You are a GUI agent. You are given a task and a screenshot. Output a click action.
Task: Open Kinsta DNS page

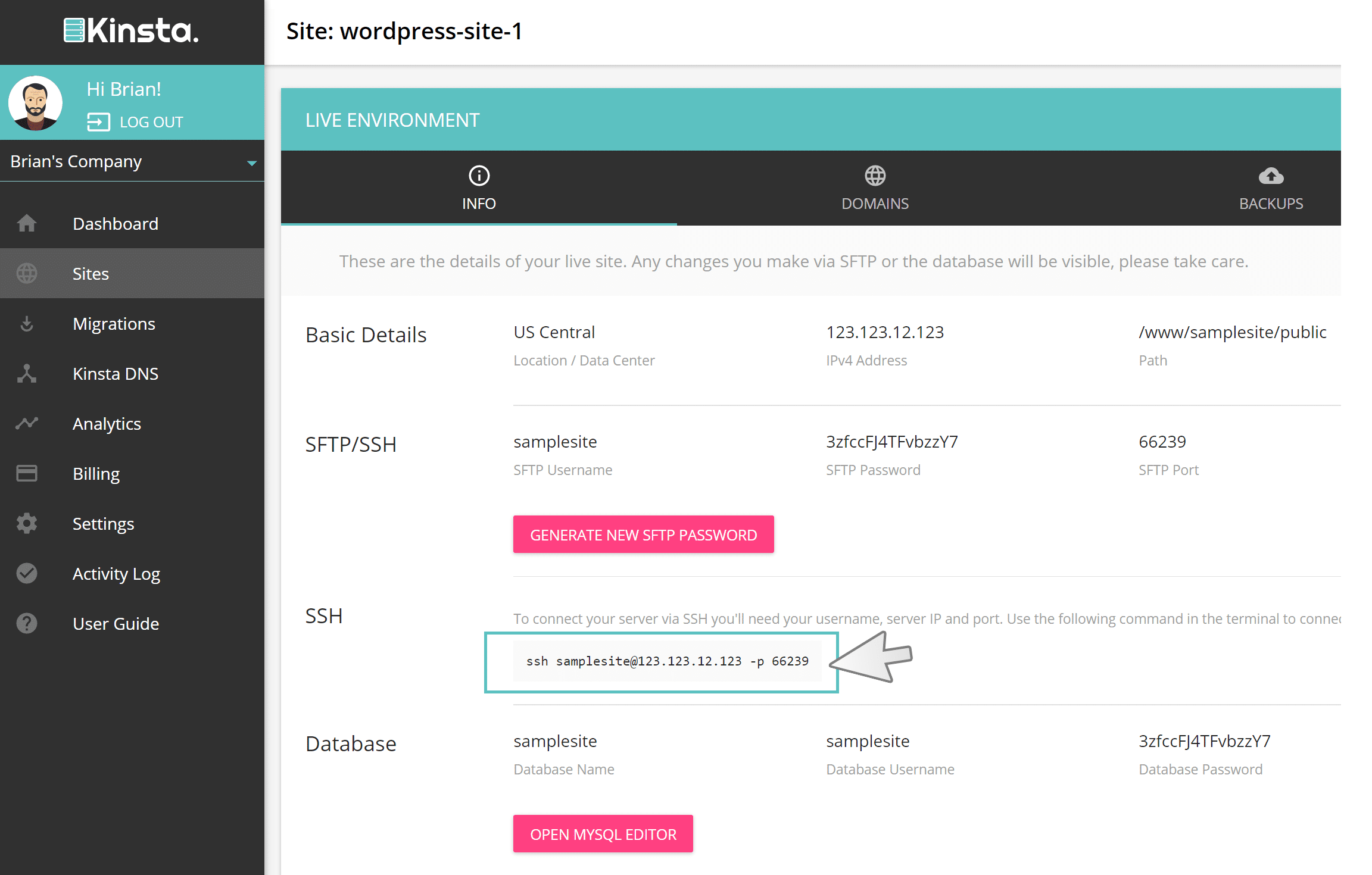pyautogui.click(x=116, y=374)
